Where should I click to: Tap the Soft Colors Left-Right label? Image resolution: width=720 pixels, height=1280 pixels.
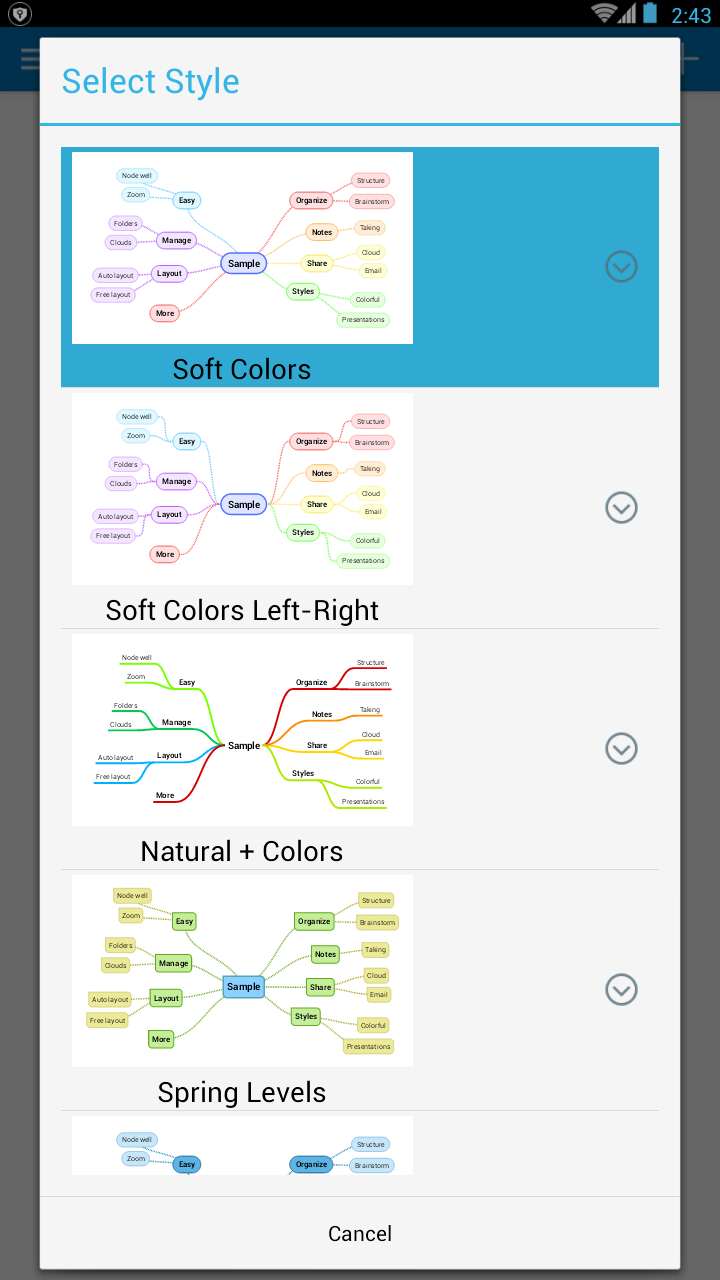(242, 610)
